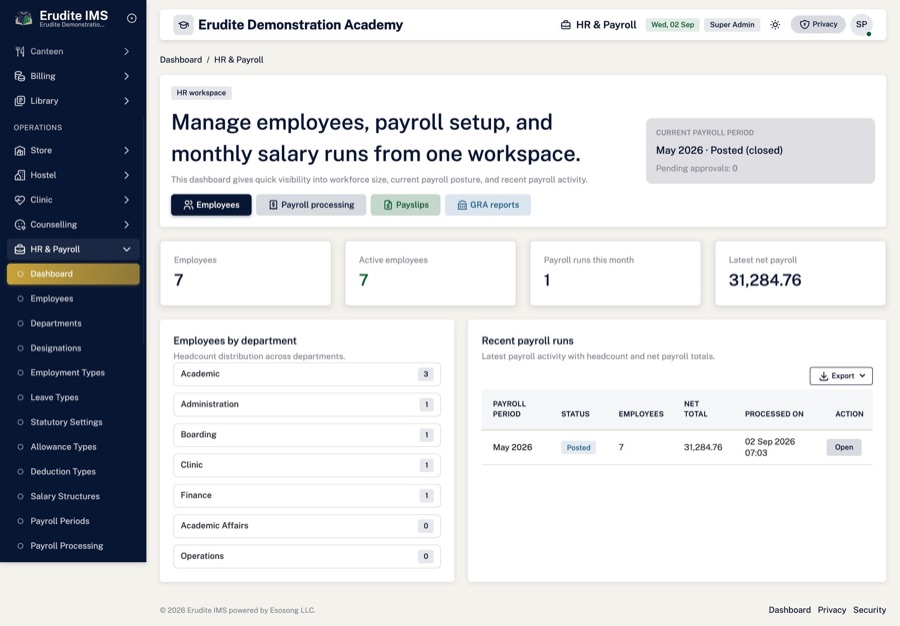The width and height of the screenshot is (900, 626).
Task: Click footer Privacy link
Action: pos(832,610)
